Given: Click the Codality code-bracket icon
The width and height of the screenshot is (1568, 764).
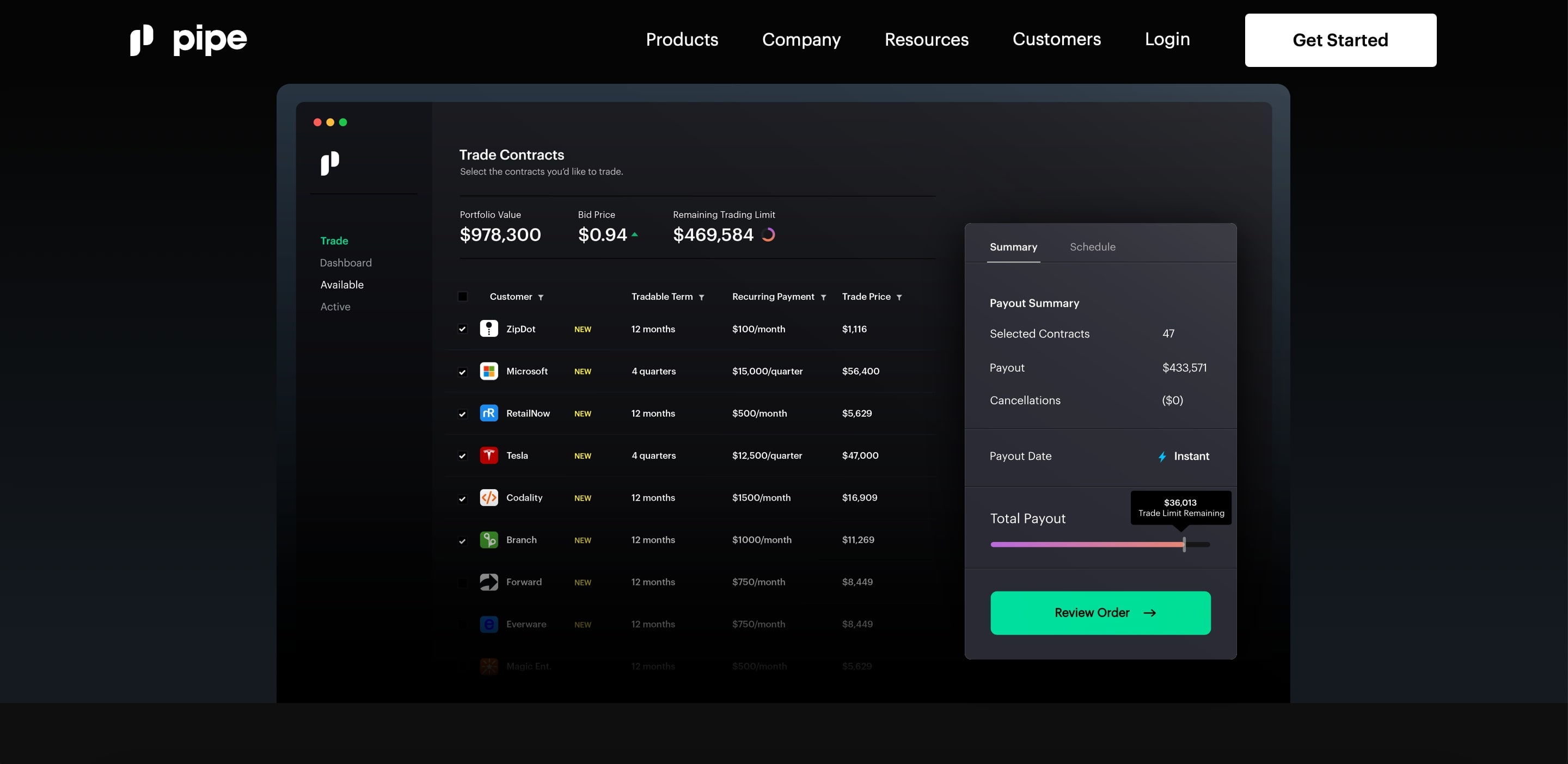Looking at the screenshot, I should pos(489,497).
